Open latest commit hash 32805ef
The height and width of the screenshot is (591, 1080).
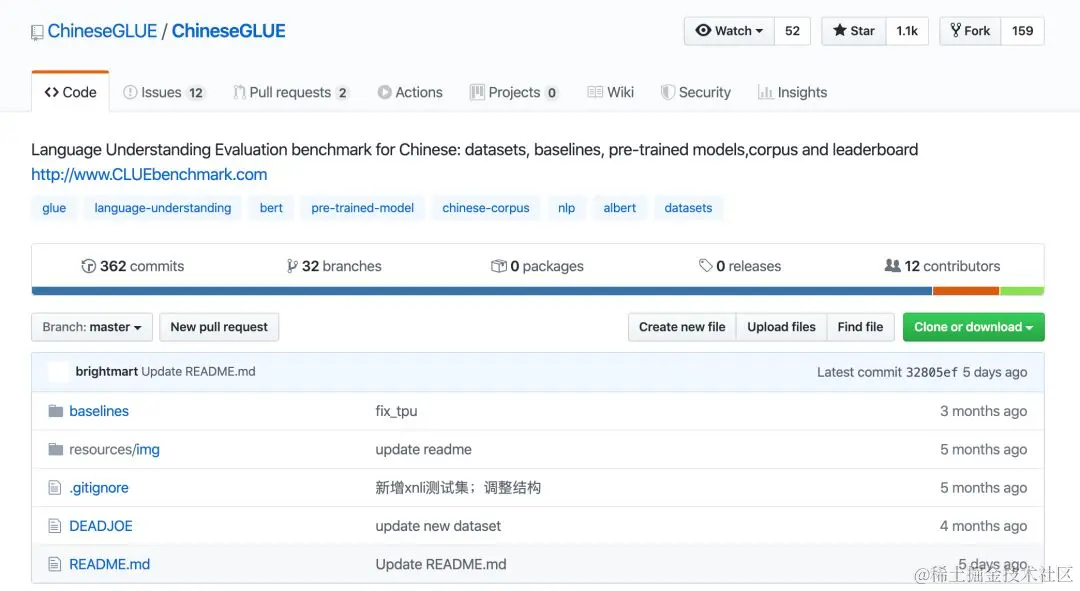click(x=931, y=372)
